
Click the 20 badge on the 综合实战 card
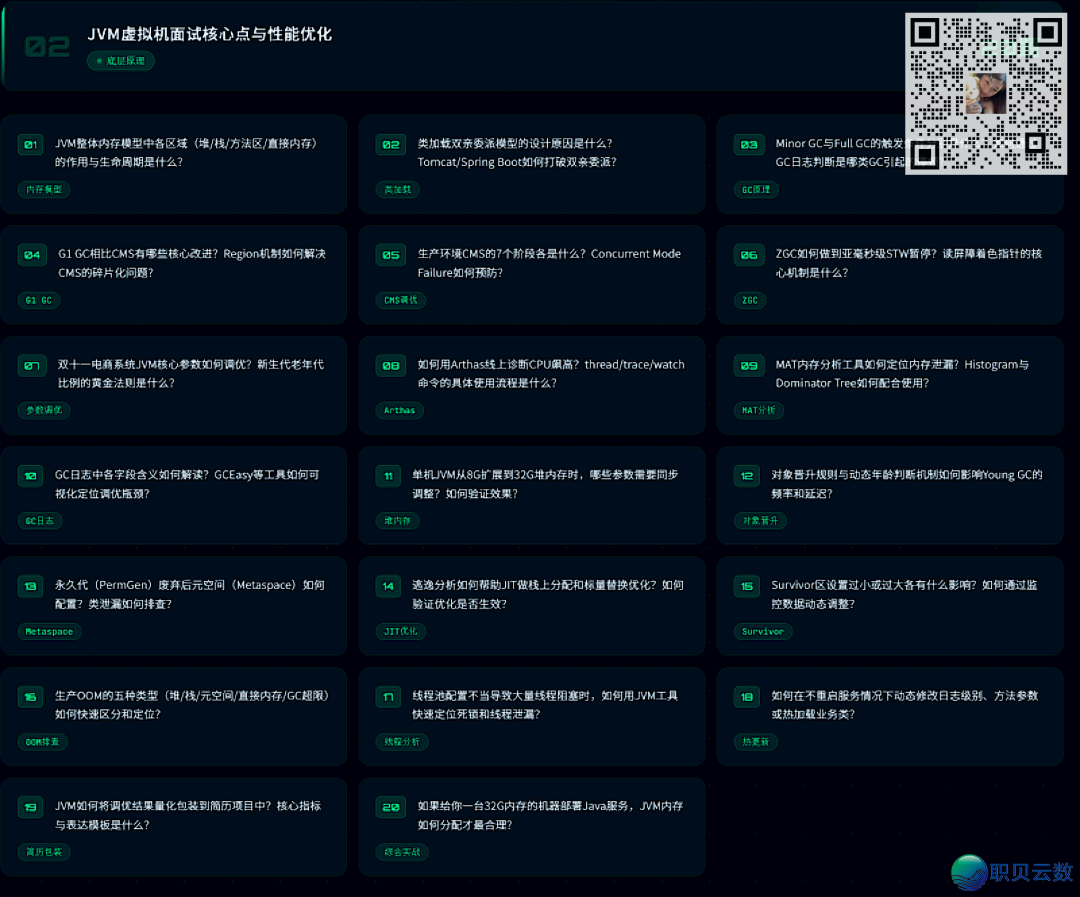(x=389, y=808)
